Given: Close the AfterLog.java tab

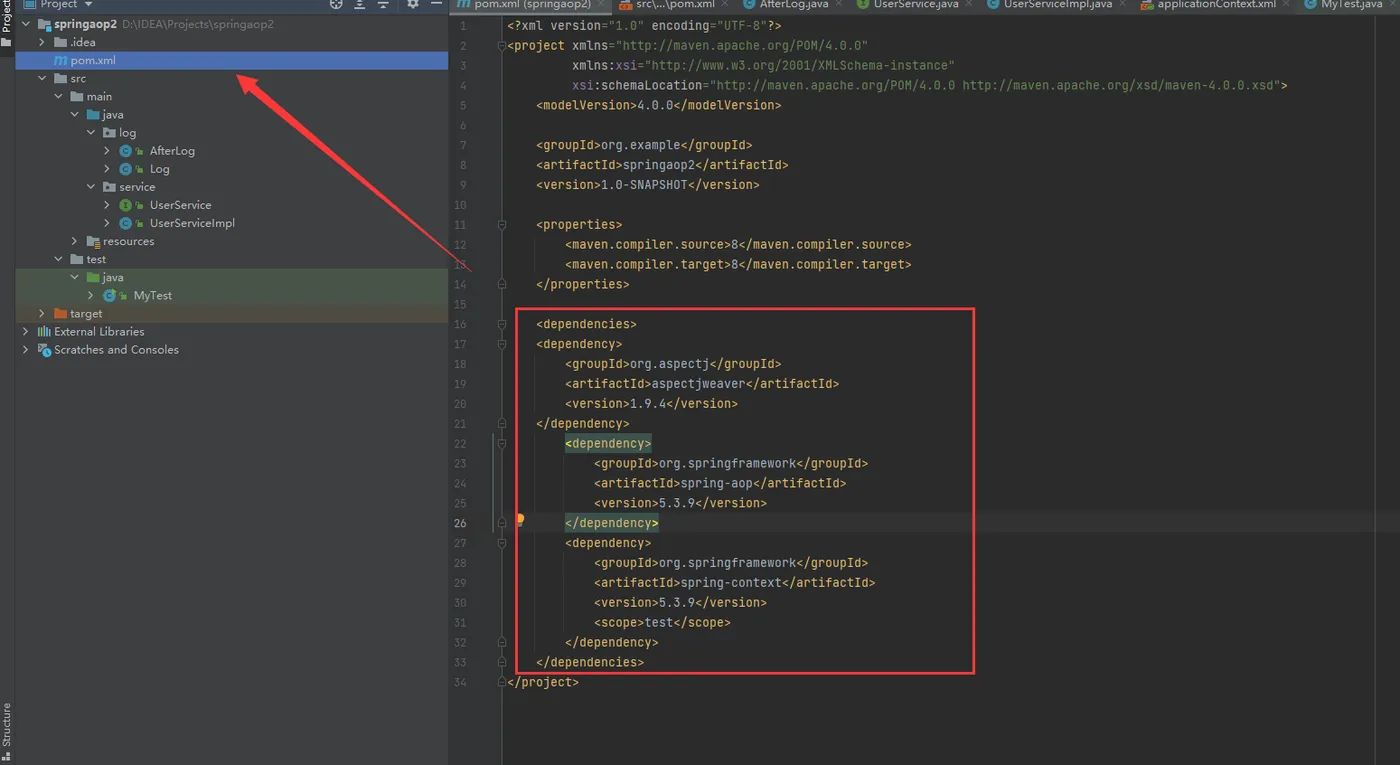Looking at the screenshot, I should pyautogui.click(x=840, y=4).
